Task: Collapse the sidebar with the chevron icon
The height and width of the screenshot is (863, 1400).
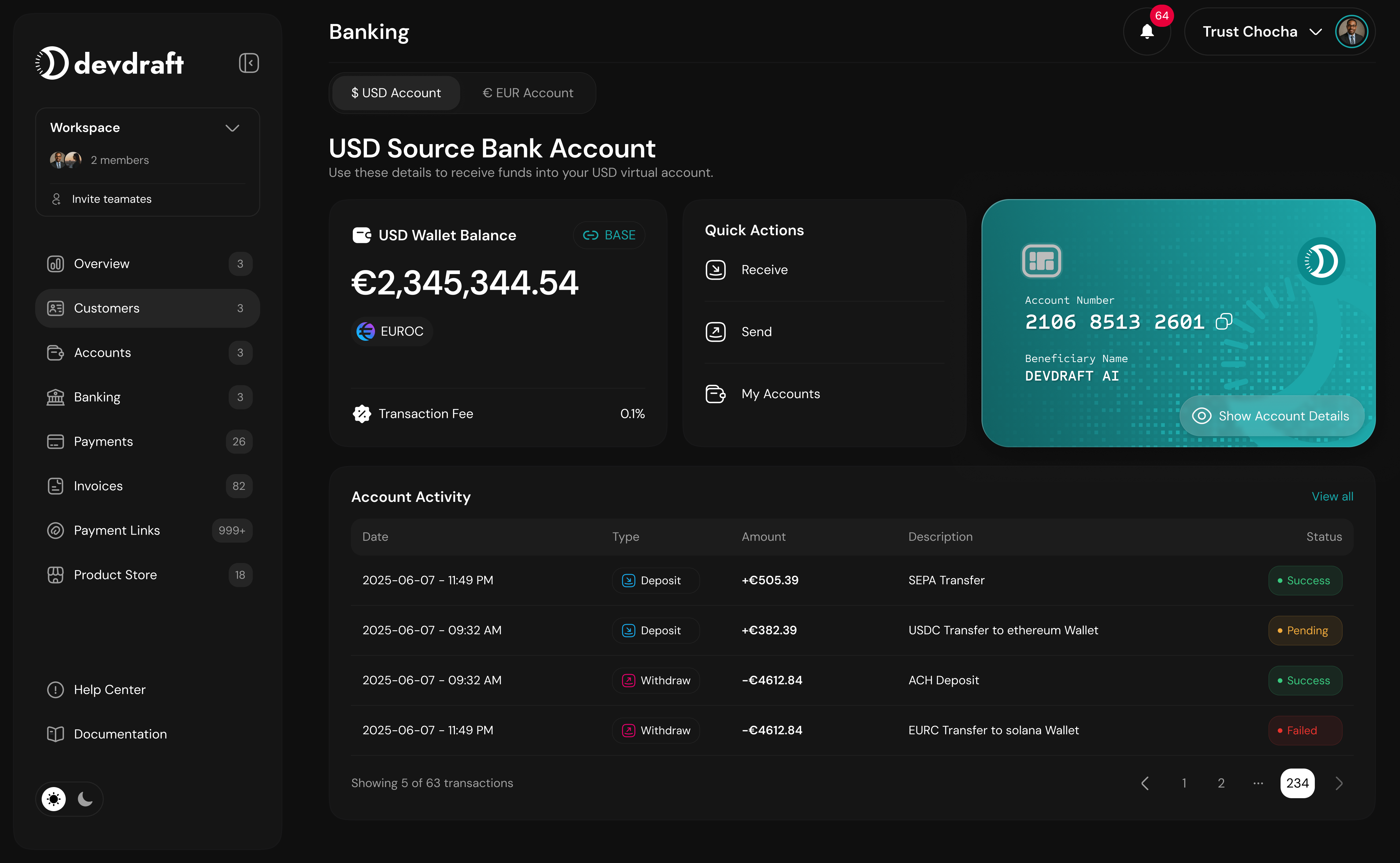Action: (x=248, y=63)
